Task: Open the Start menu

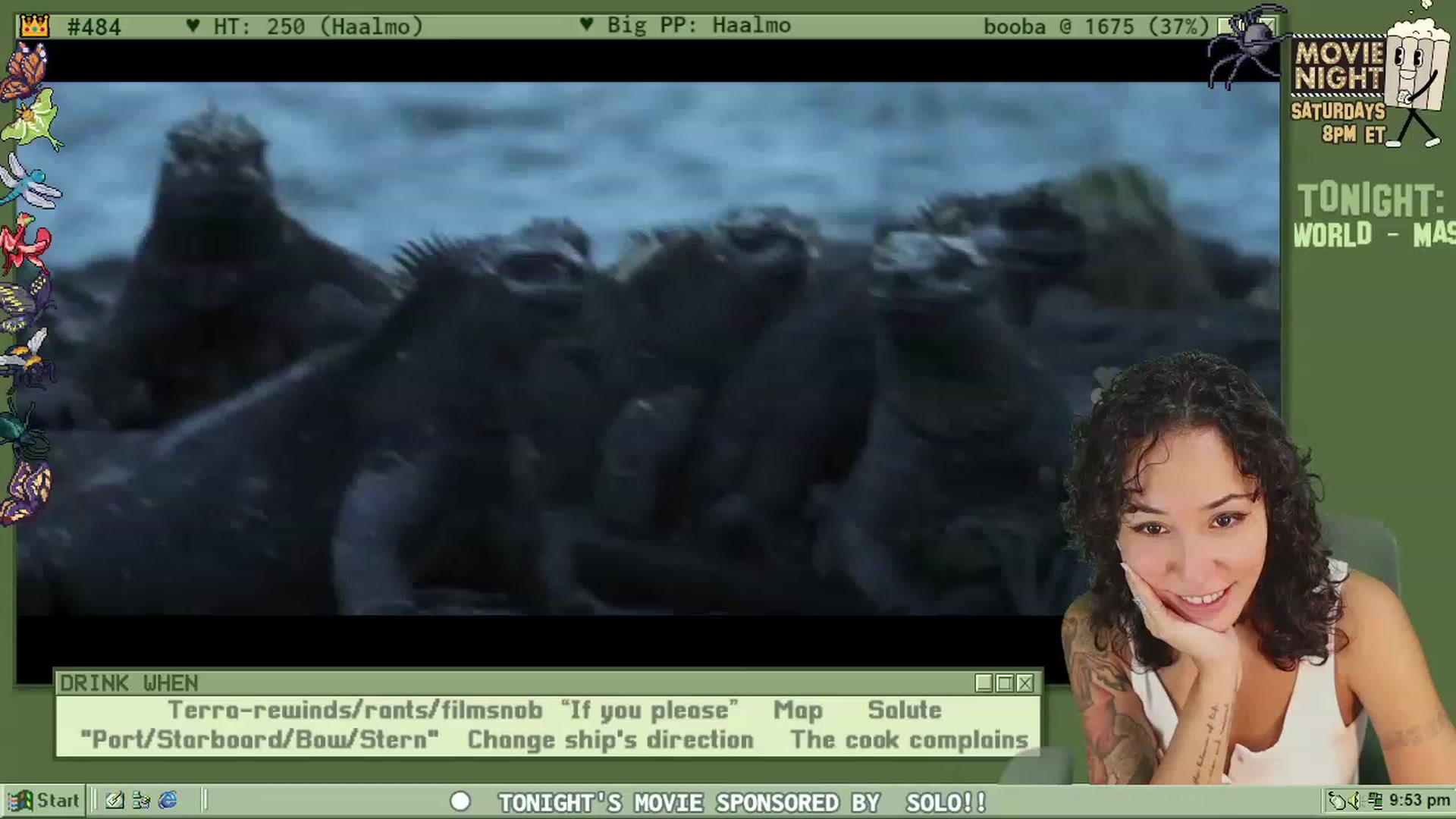Action: (43, 800)
